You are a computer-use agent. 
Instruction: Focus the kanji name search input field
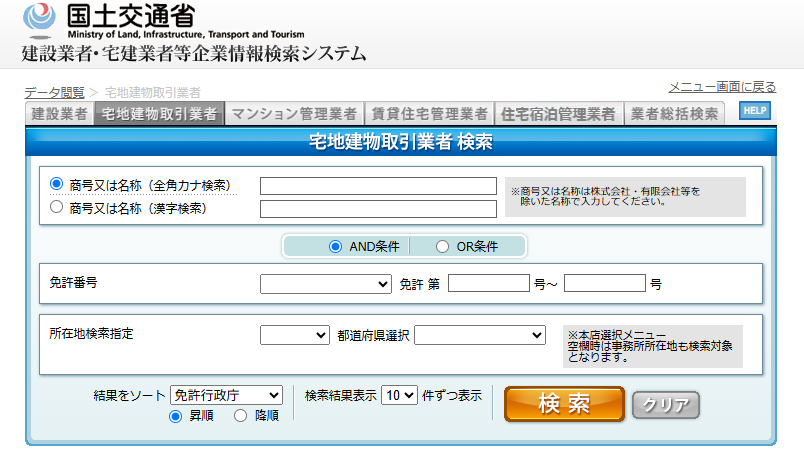point(378,209)
